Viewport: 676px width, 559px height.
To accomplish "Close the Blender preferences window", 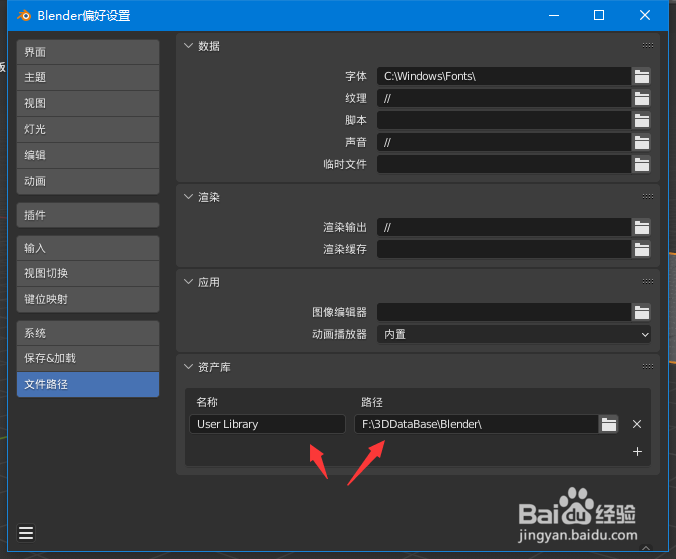I will click(x=645, y=16).
